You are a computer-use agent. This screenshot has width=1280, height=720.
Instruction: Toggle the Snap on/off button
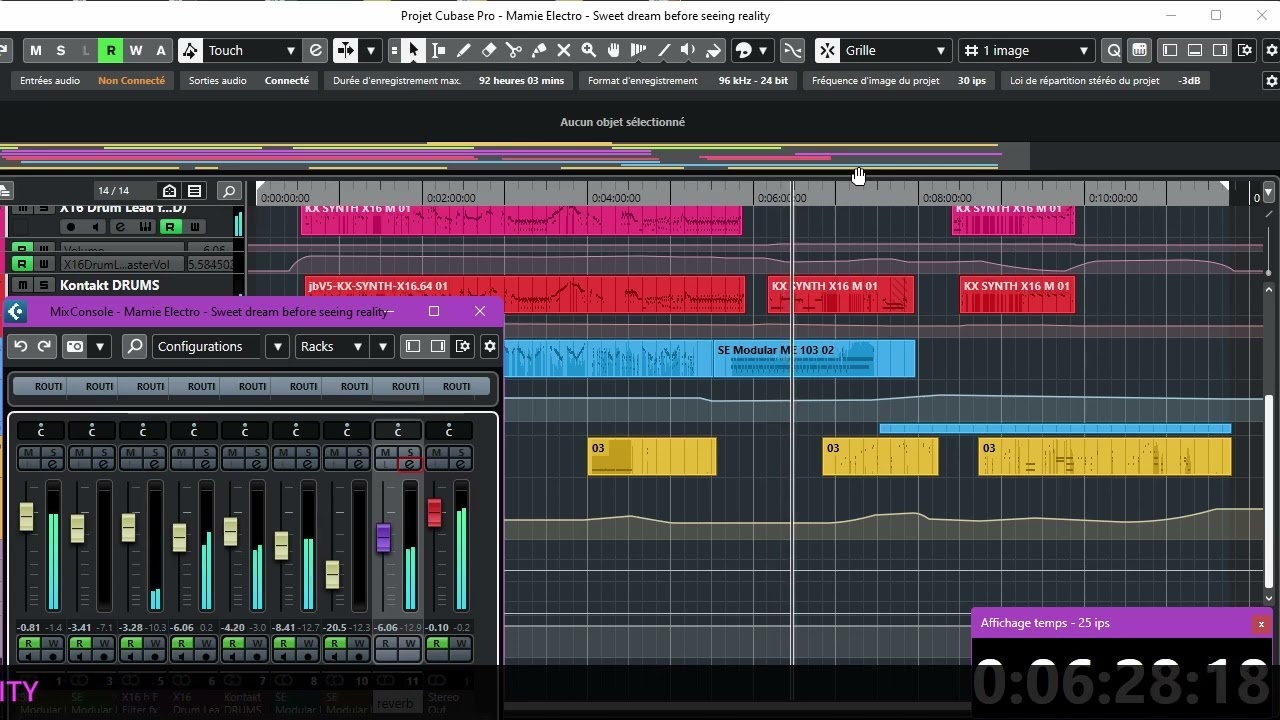[x=827, y=50]
